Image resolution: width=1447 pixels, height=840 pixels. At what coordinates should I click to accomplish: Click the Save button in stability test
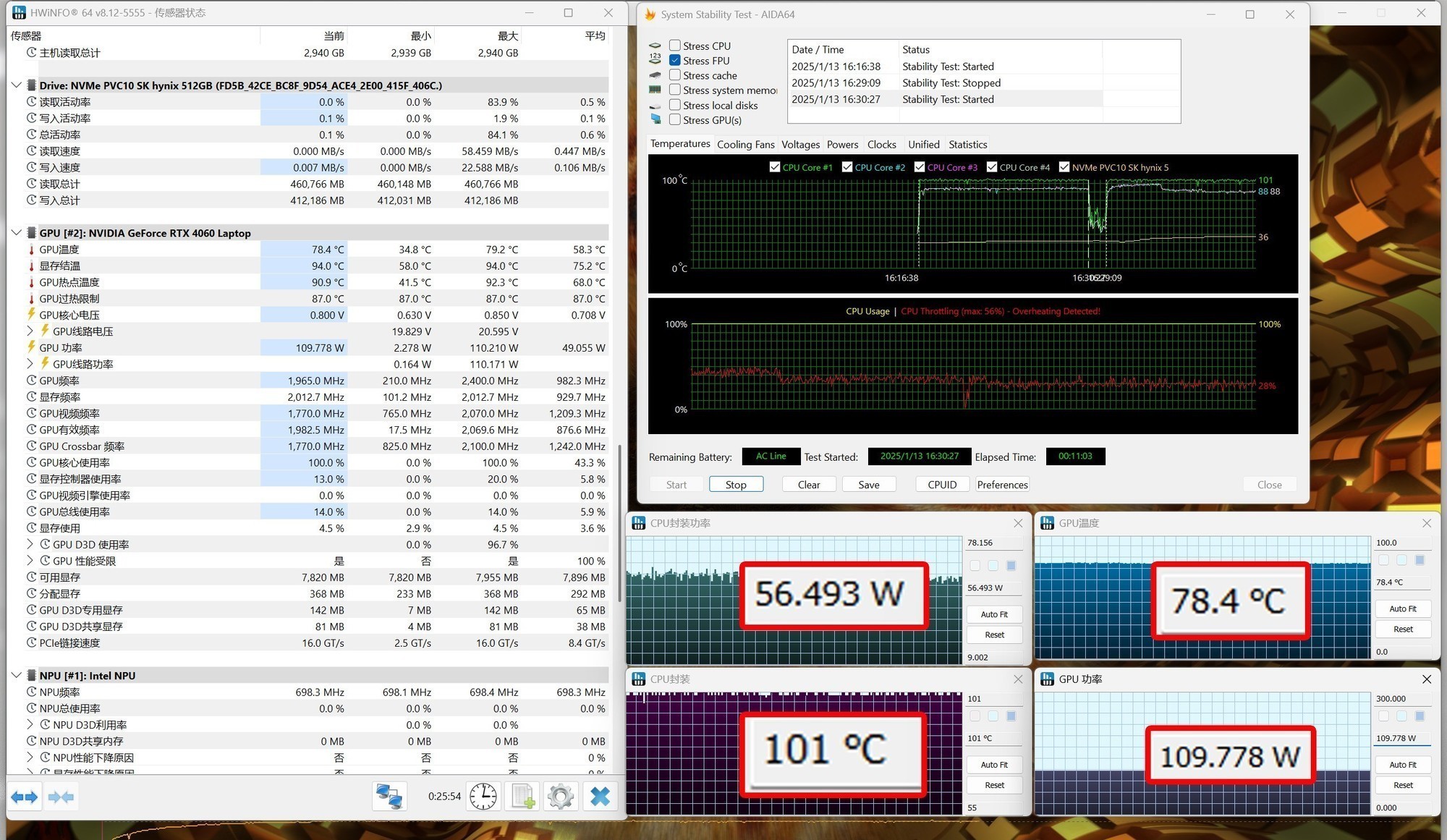pyautogui.click(x=867, y=484)
